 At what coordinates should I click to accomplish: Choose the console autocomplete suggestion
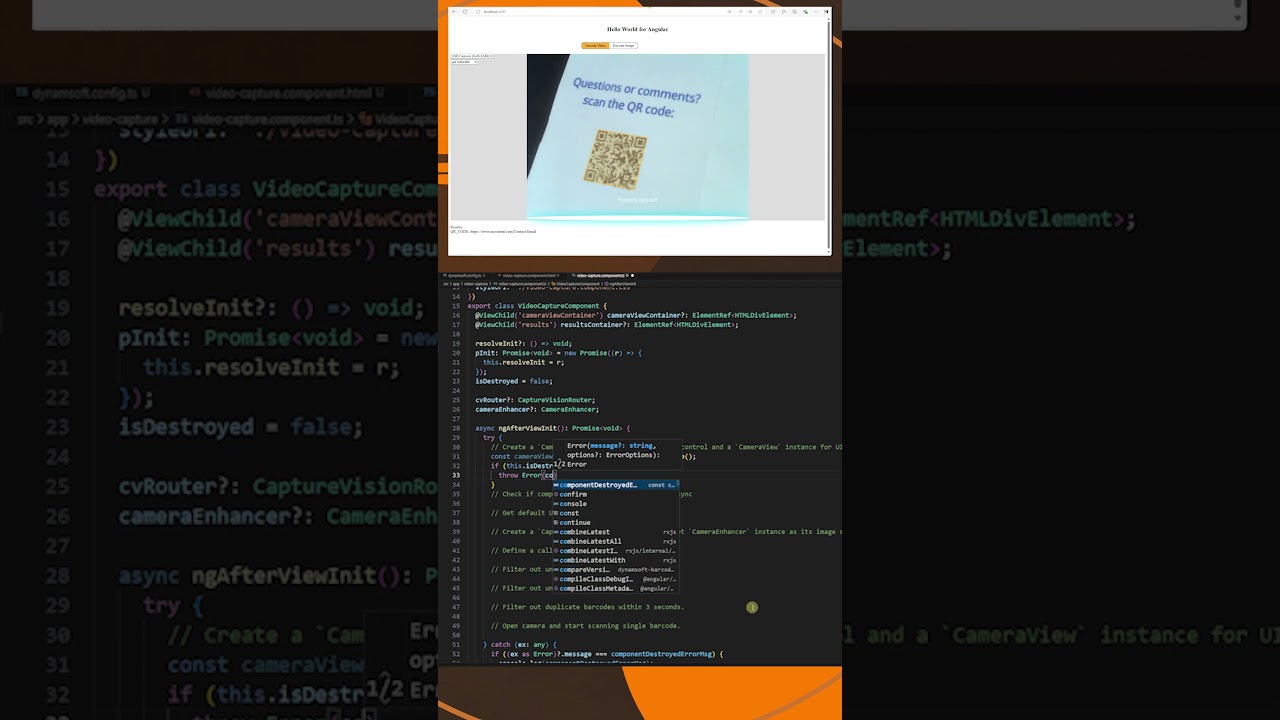pos(616,504)
